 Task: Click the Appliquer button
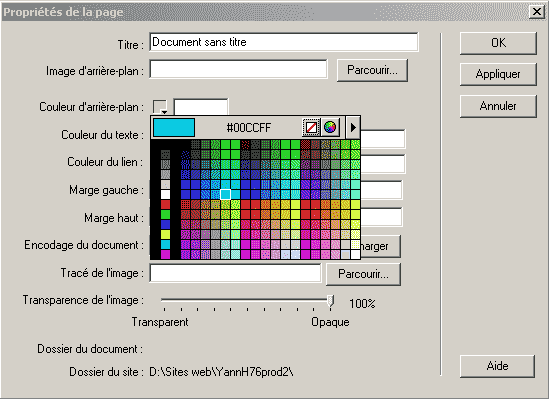498,74
